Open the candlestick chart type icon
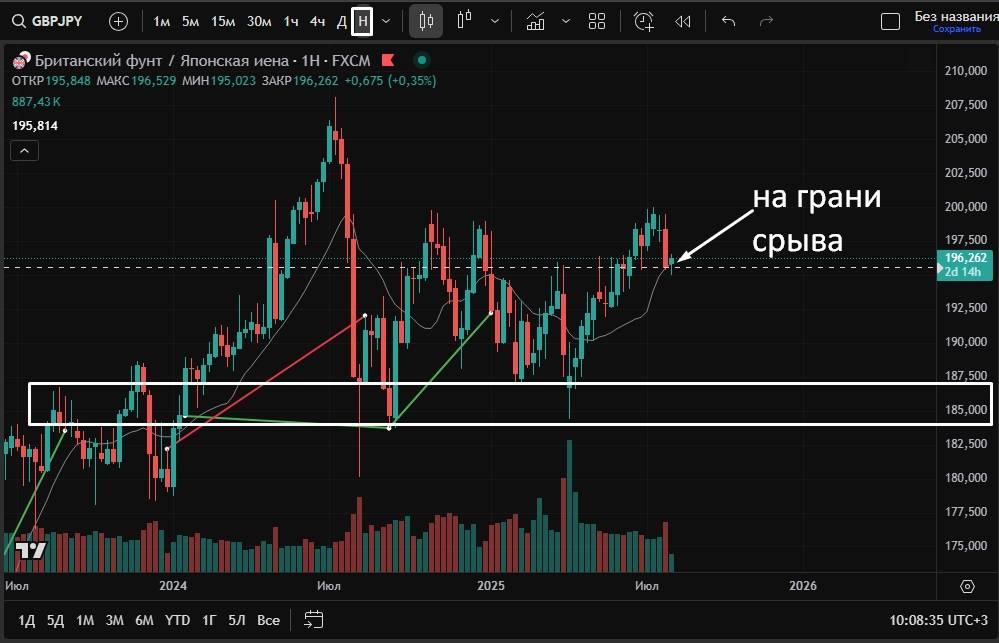The width and height of the screenshot is (999, 643). tap(426, 21)
